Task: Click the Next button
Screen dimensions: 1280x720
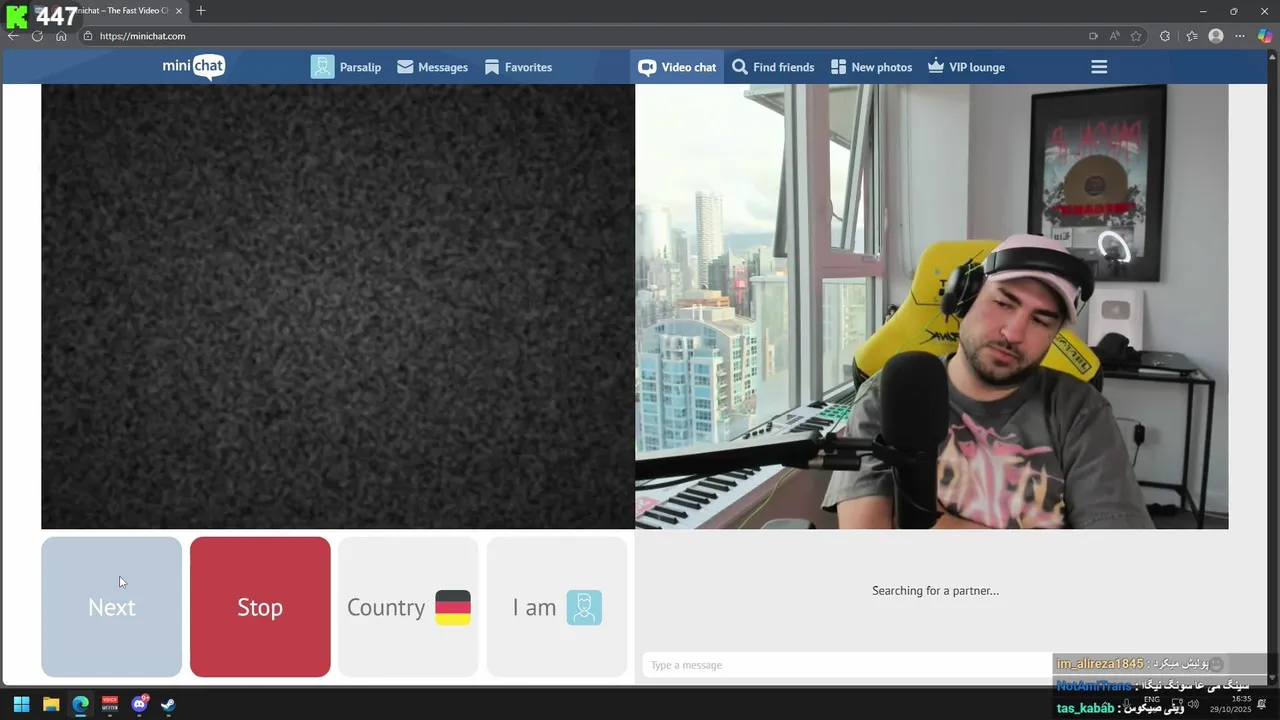Action: point(111,607)
